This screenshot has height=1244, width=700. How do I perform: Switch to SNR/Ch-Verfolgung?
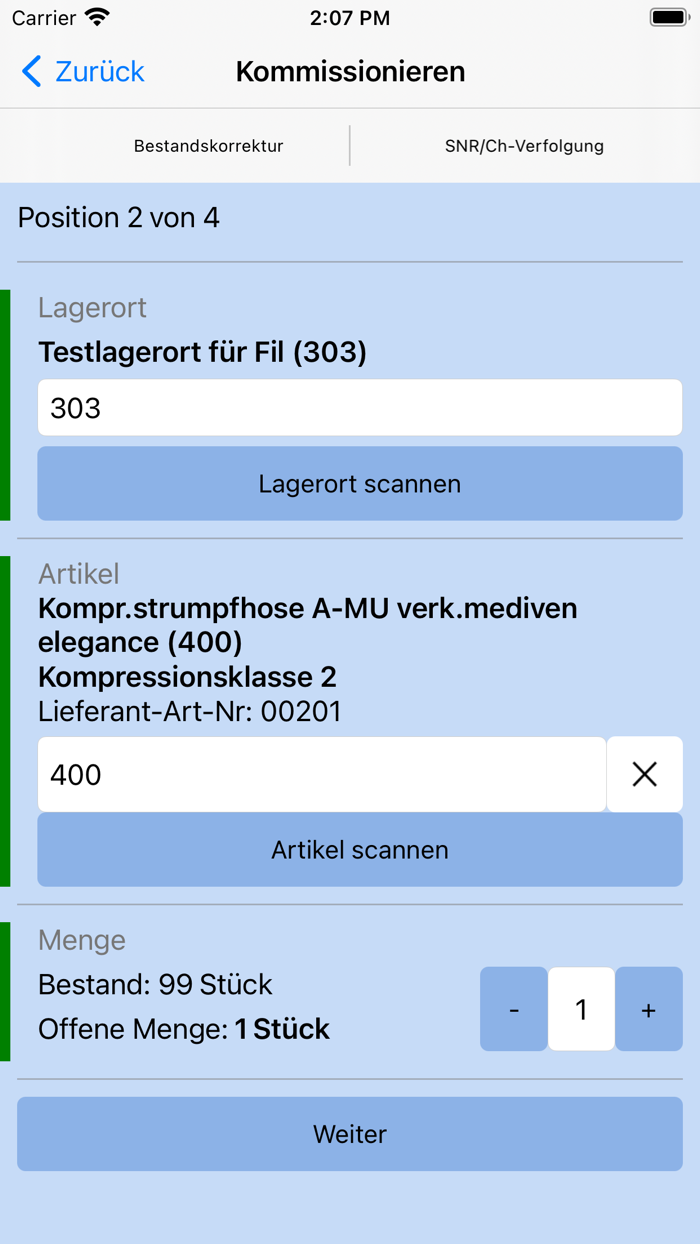(x=525, y=145)
